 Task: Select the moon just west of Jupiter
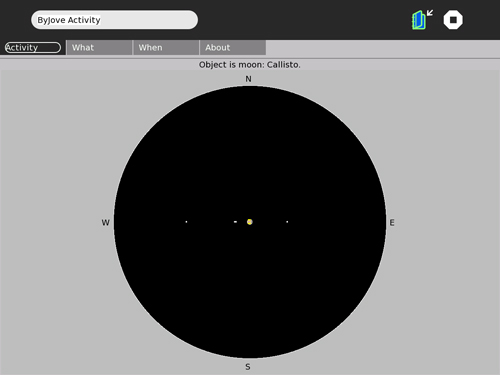click(x=235, y=222)
